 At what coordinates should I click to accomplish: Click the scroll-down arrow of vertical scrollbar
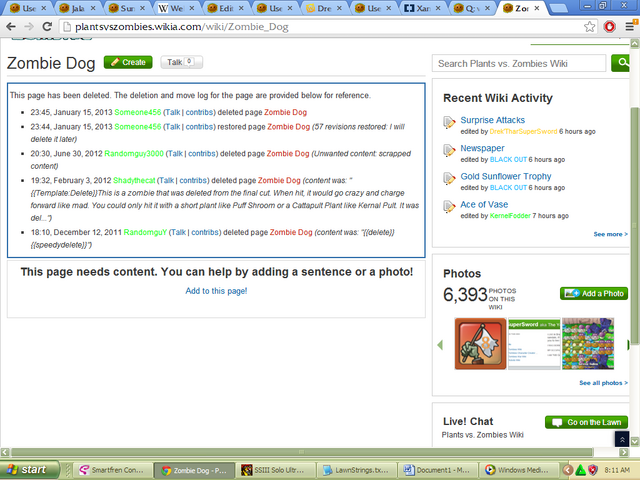(635, 441)
